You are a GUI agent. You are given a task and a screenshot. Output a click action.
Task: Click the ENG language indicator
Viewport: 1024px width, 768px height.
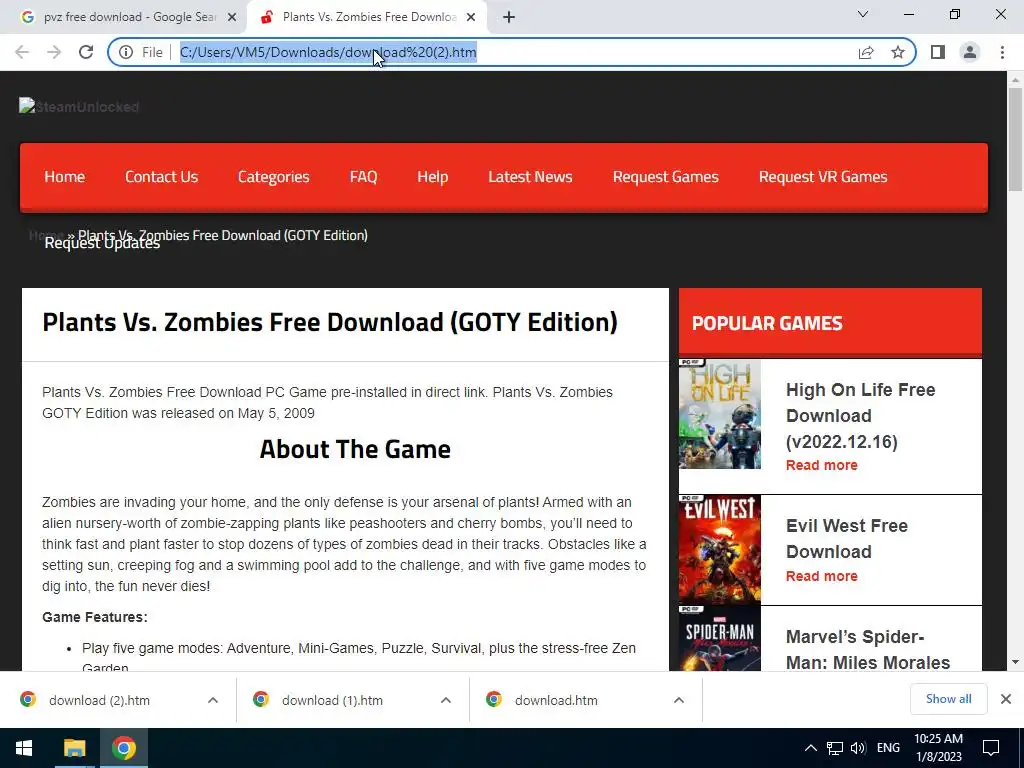pos(888,748)
